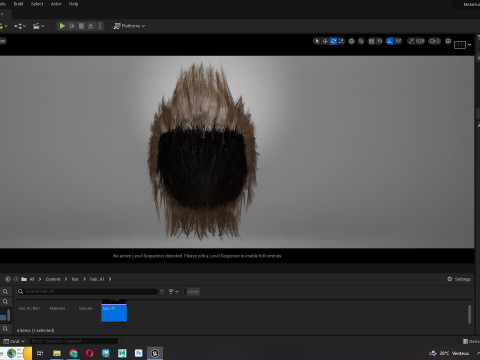Open the Build menu

(18, 4)
